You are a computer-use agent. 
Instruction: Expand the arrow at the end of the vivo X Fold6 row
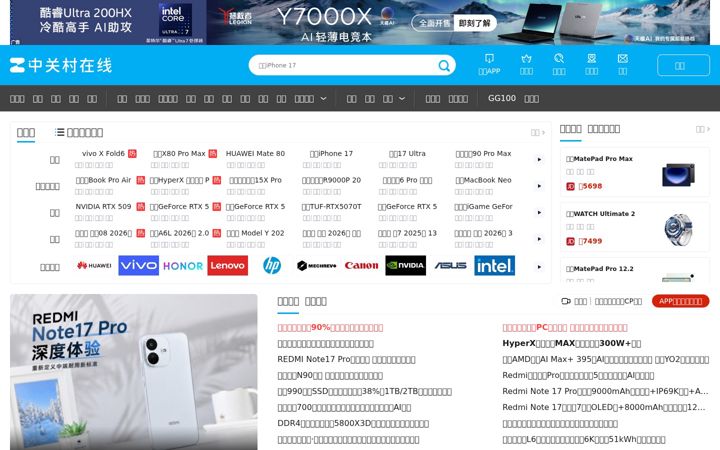[x=540, y=159]
